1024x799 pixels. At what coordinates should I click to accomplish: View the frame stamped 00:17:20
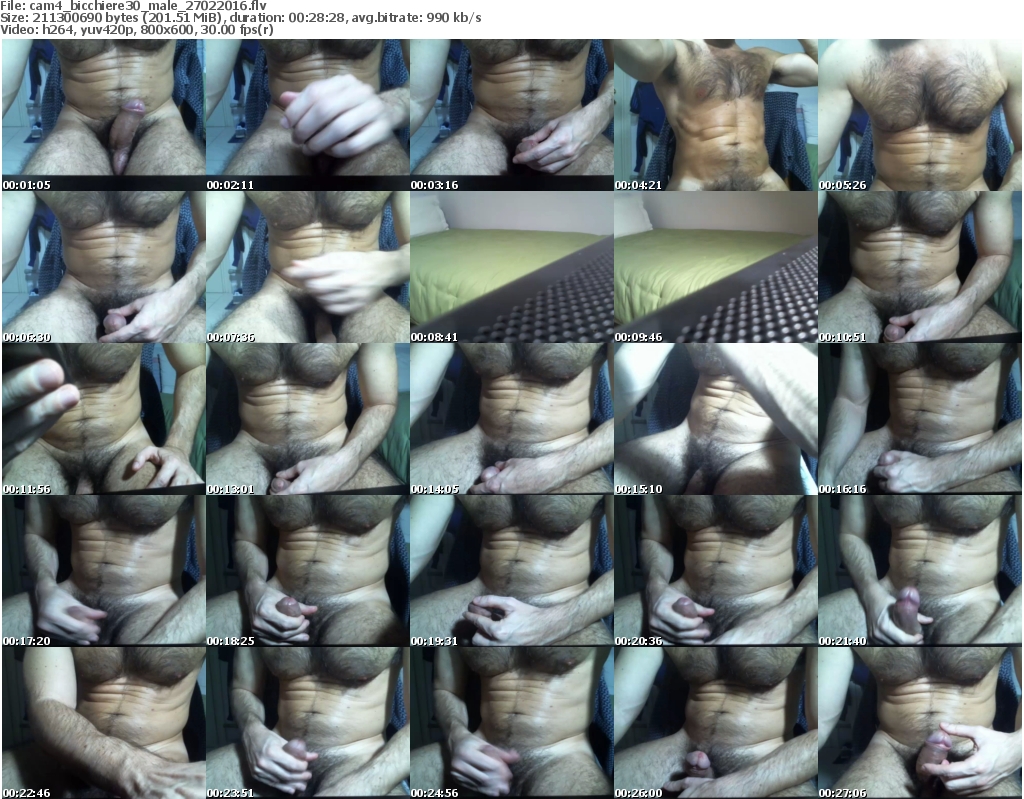[x=104, y=571]
